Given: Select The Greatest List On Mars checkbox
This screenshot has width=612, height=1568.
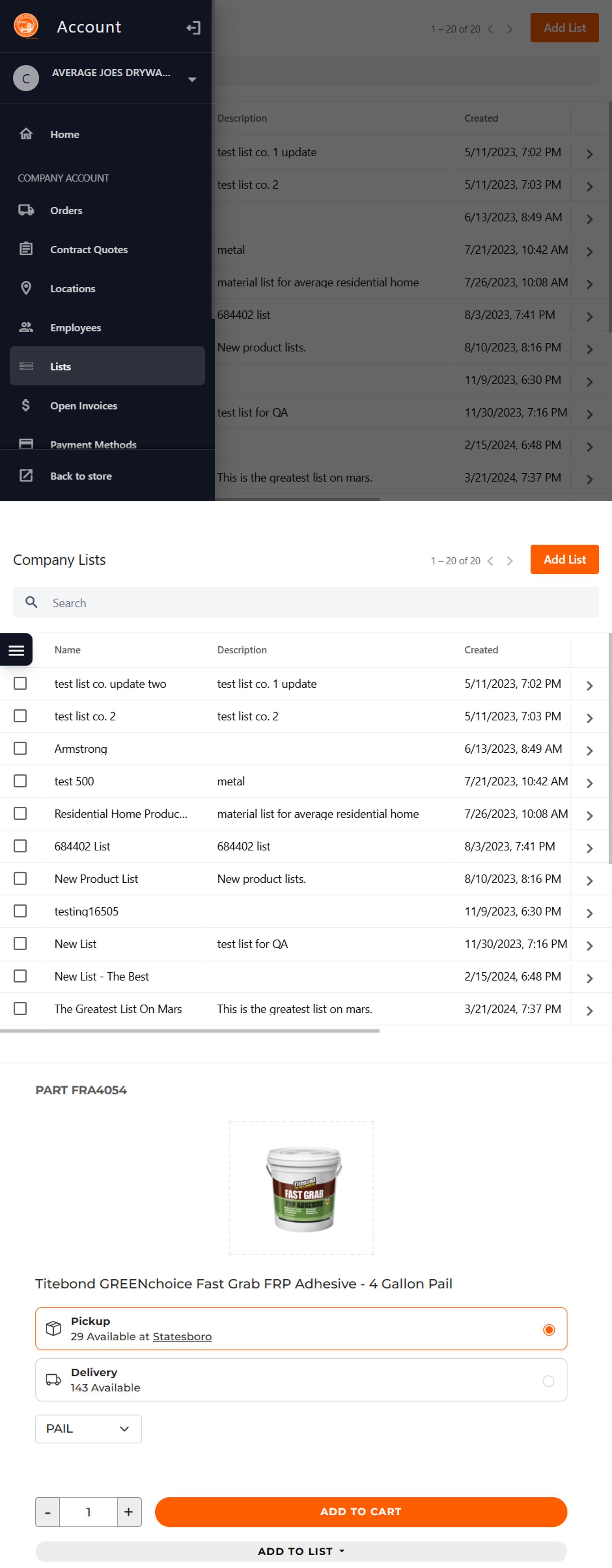Looking at the screenshot, I should tap(20, 1008).
